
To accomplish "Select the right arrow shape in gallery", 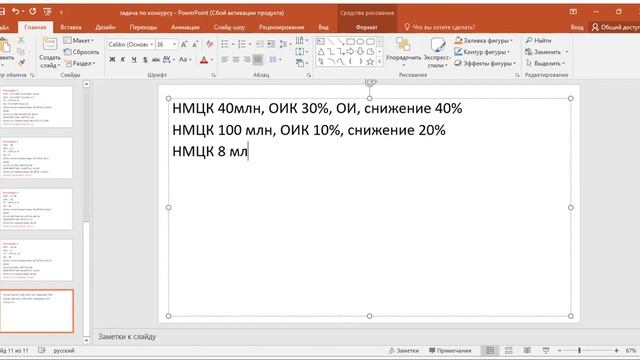I will coord(350,52).
